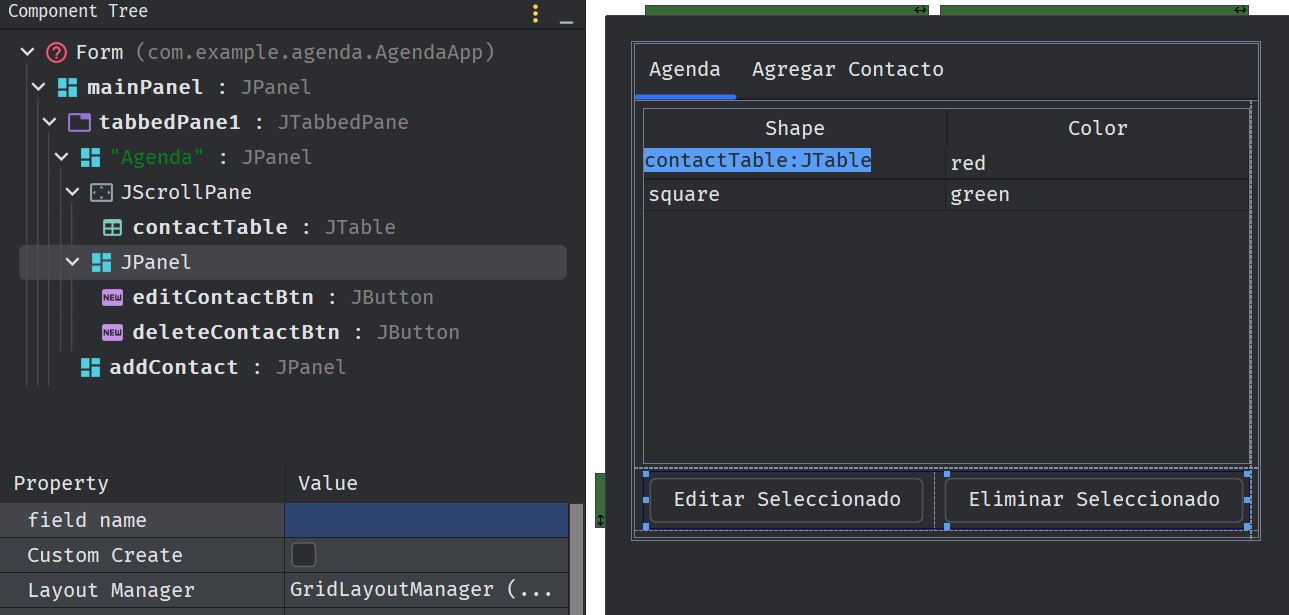Click the field name value field
Screen dimensions: 1289x615
pyautogui.click(x=426, y=520)
